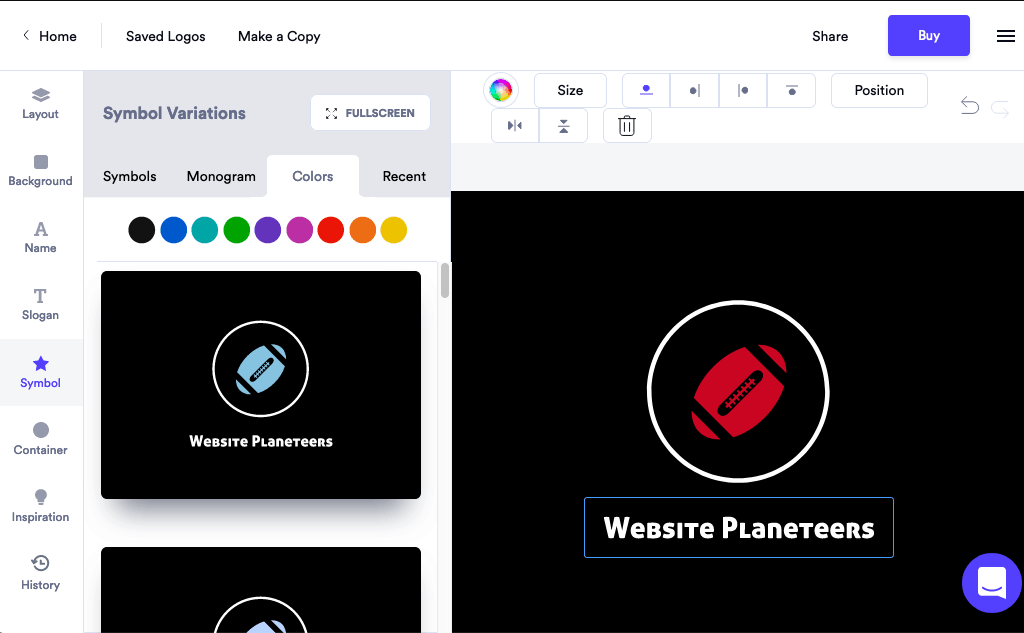
Task: Click the Symbol Variations heading
Action: [x=174, y=113]
